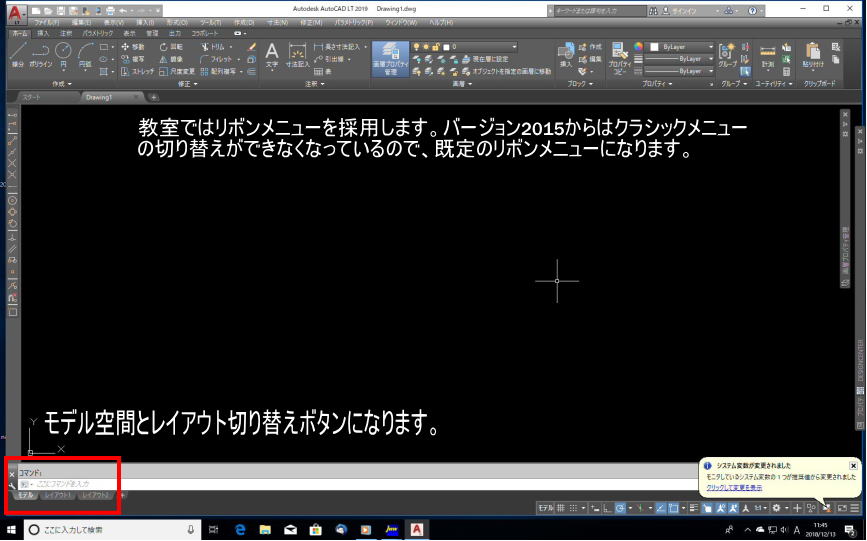Click the Paste (貼り付け) icon
Image resolution: width=867 pixels, height=541 pixels.
(813, 55)
